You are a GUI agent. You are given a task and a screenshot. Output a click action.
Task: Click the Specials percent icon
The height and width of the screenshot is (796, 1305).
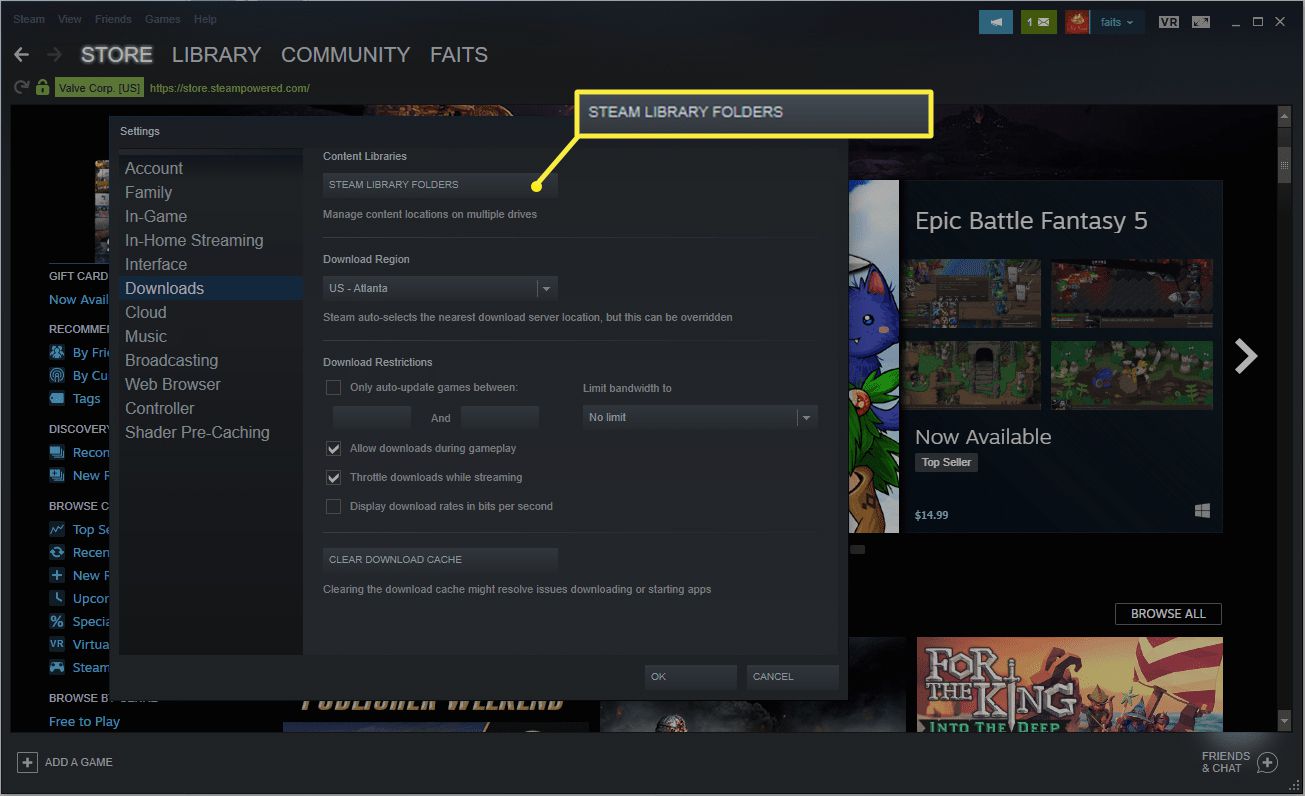click(57, 621)
